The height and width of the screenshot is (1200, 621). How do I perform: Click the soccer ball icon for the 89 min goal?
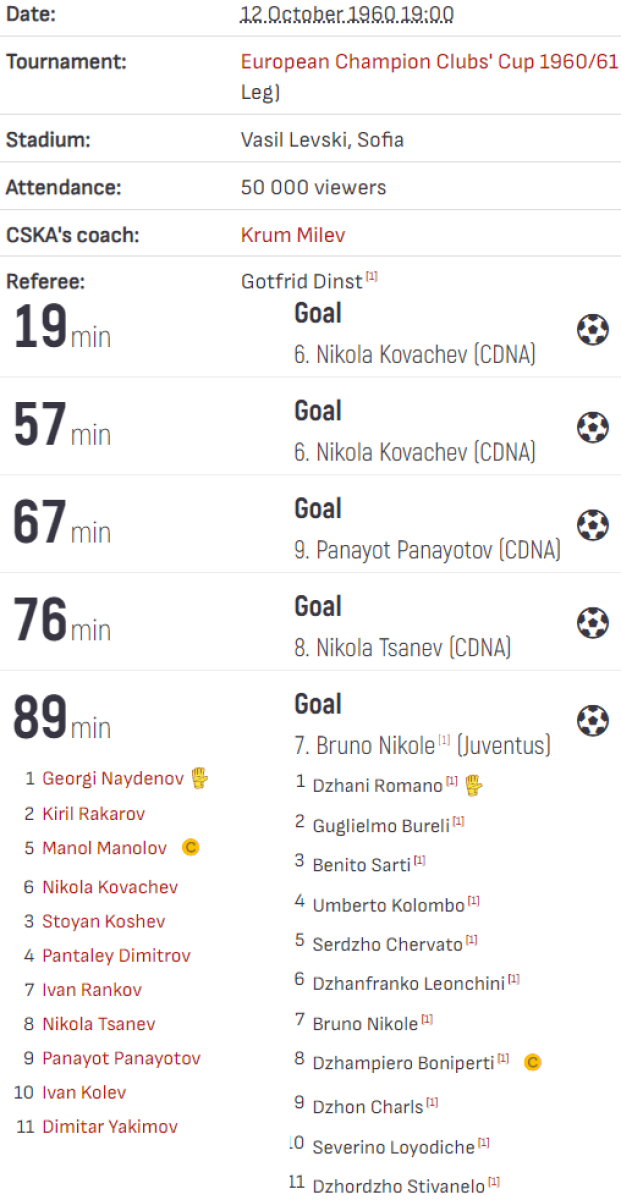(x=593, y=720)
